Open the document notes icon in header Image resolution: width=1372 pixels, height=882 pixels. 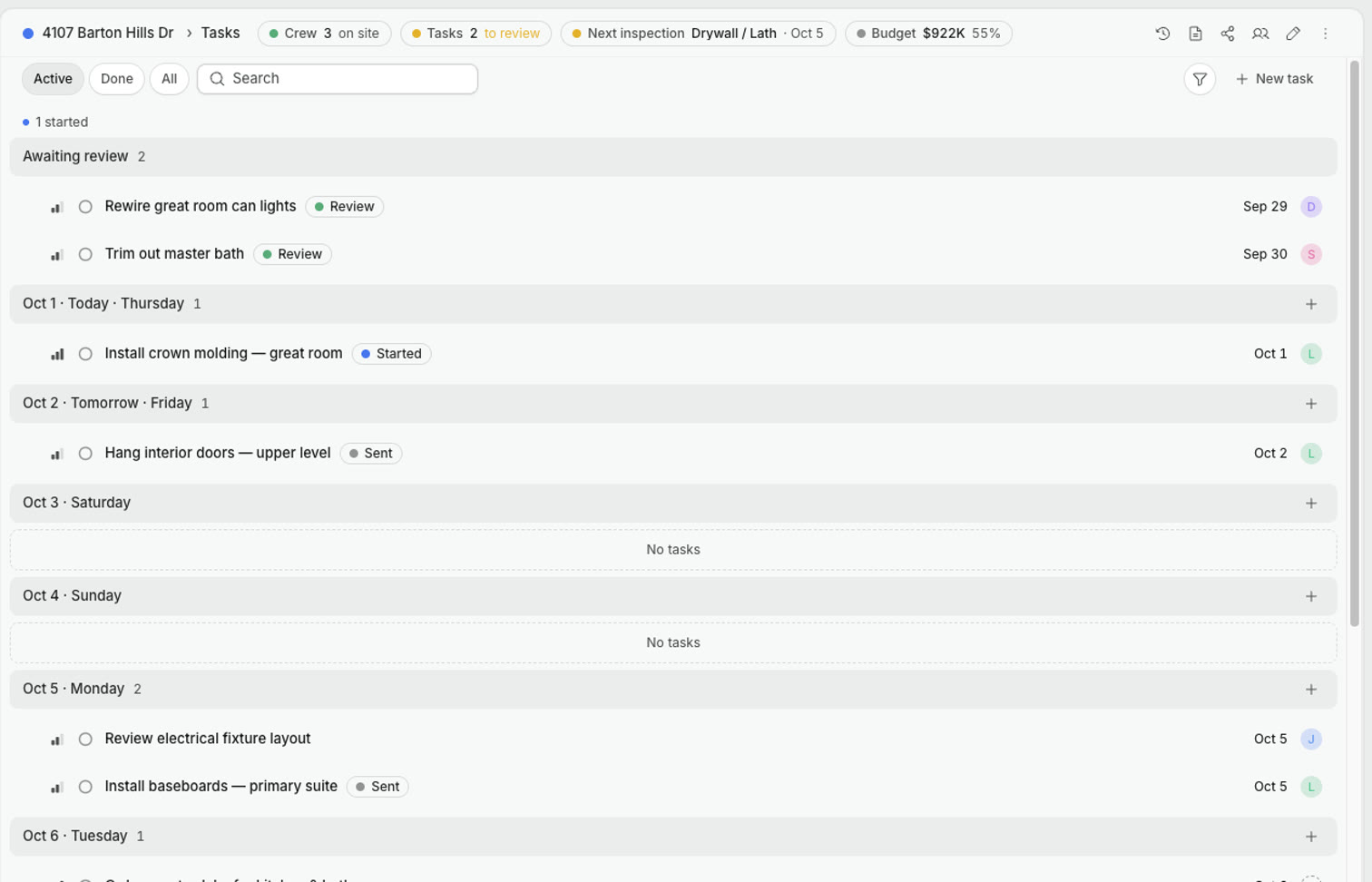1195,34
